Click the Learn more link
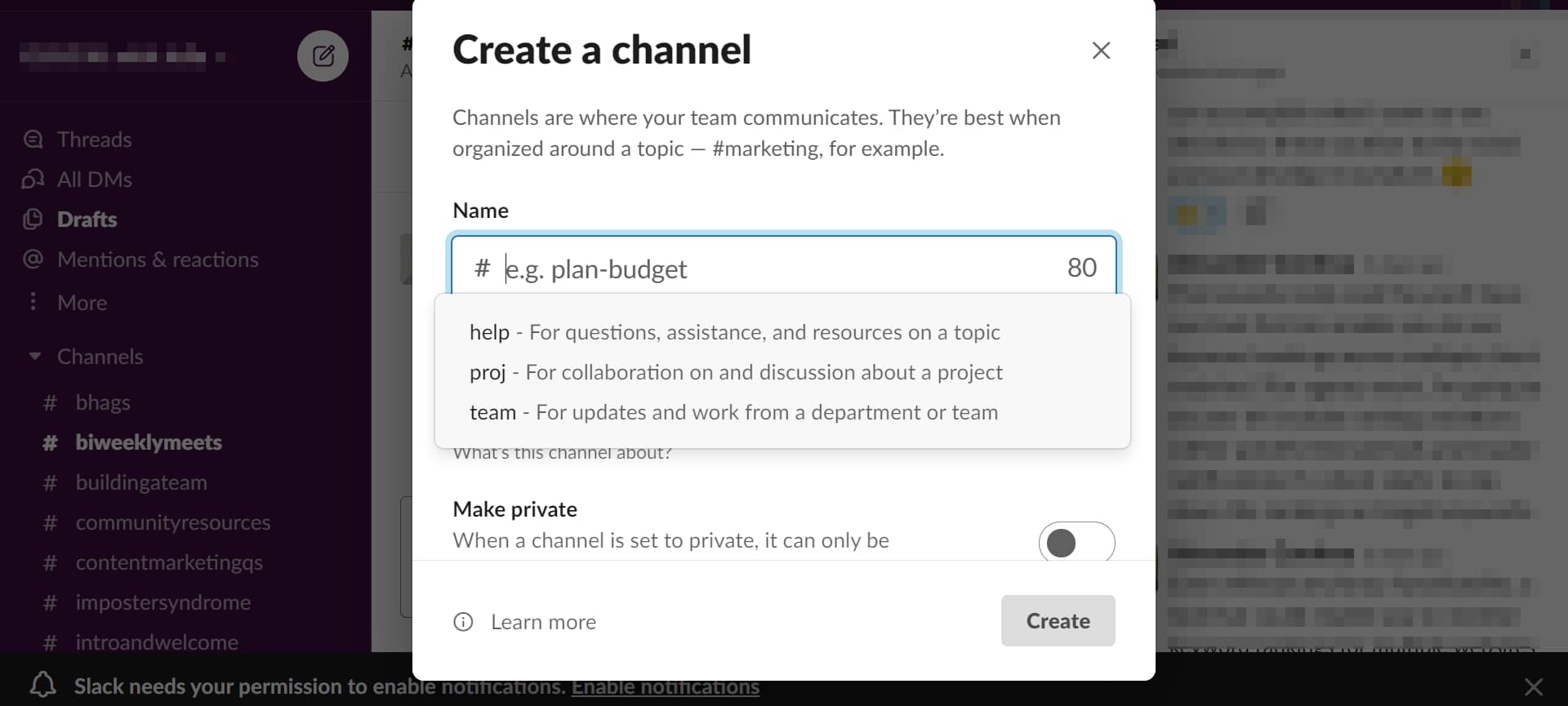Screen dimensions: 1568x706 [543, 622]
